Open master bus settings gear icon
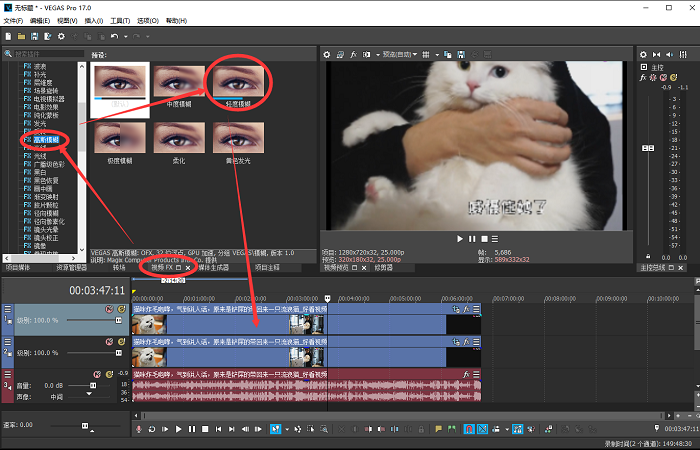 point(645,54)
